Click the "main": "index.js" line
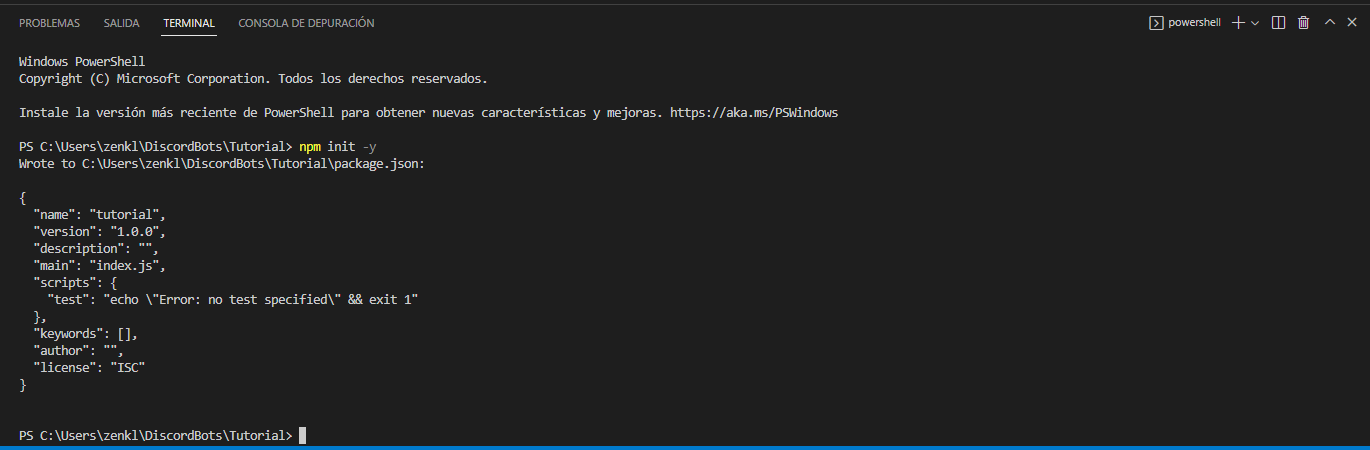 (x=98, y=266)
